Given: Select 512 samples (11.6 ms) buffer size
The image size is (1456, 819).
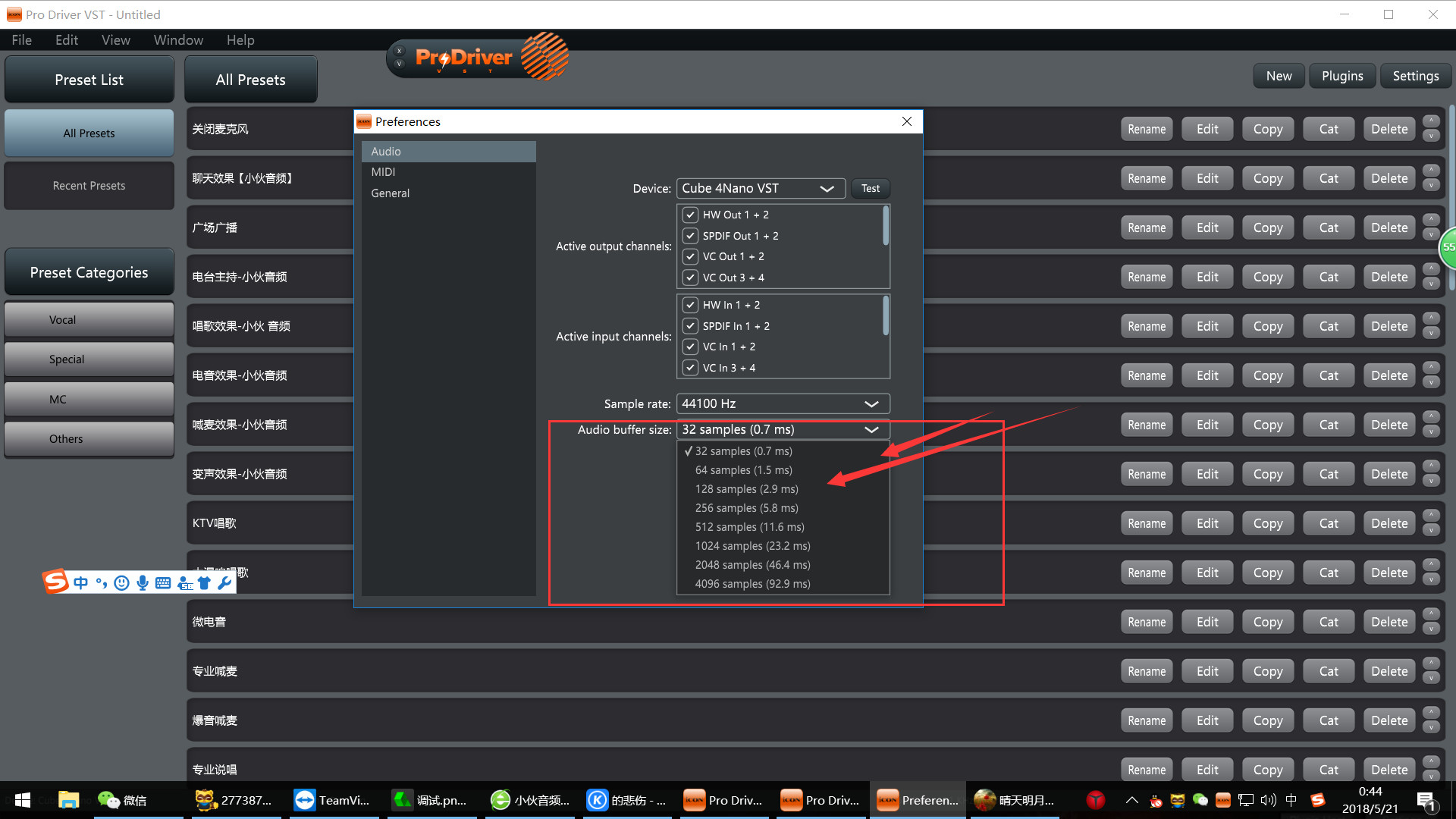Looking at the screenshot, I should click(783, 527).
